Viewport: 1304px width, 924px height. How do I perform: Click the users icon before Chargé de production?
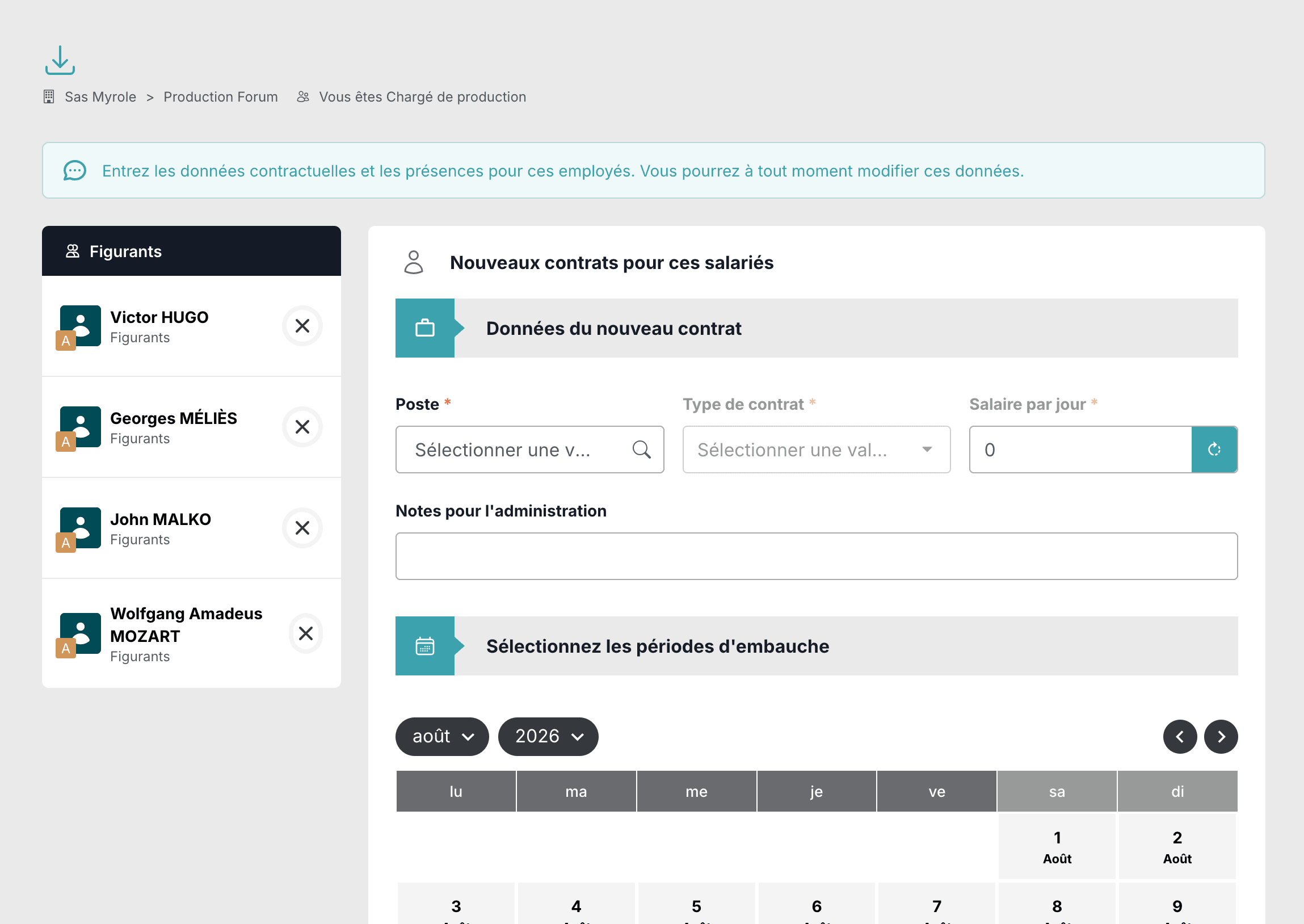pyautogui.click(x=303, y=96)
